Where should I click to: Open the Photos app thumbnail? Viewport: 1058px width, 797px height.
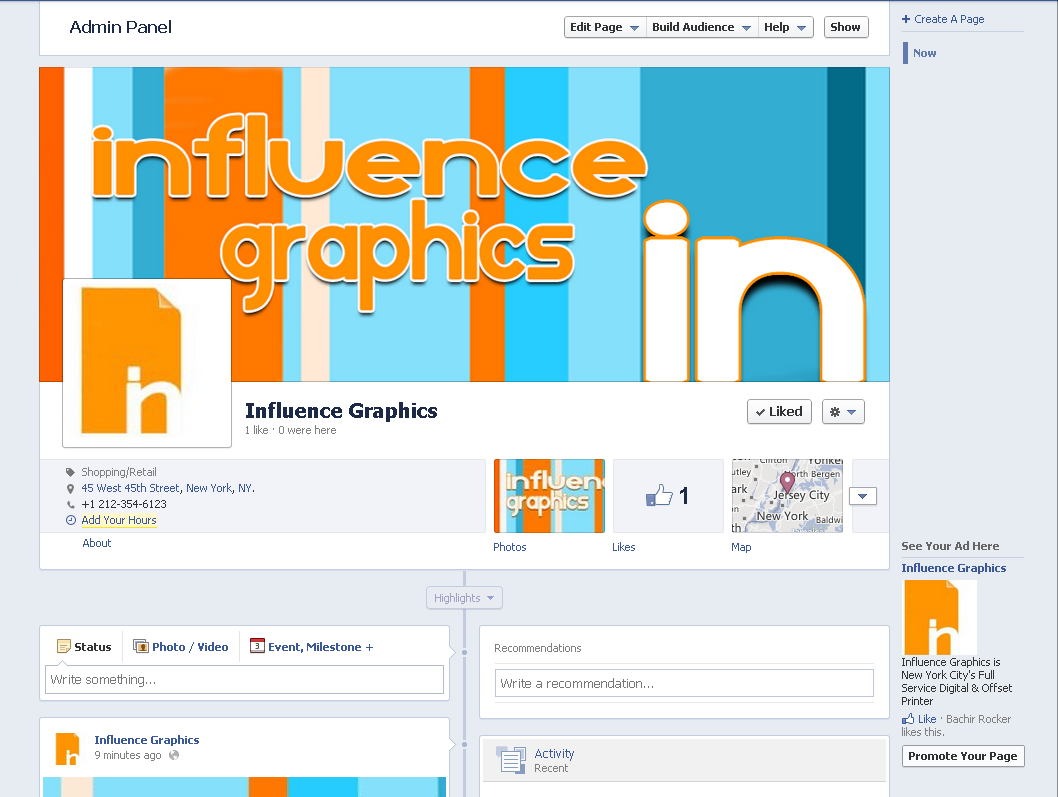click(x=549, y=496)
